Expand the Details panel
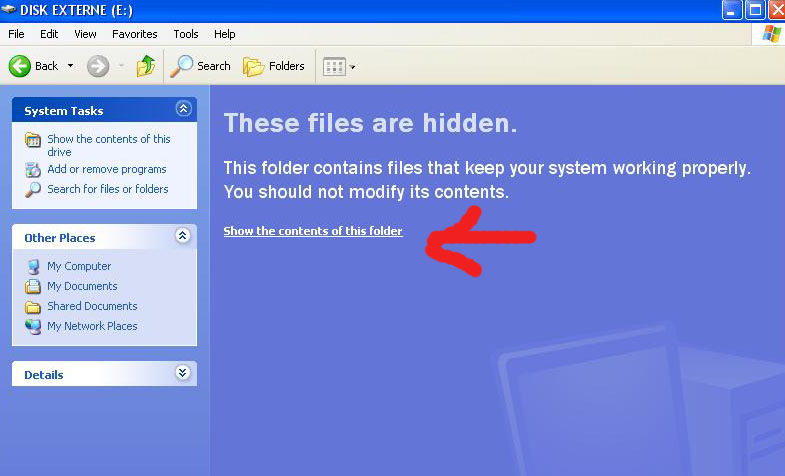Viewport: 785px width, 476px height. click(182, 373)
